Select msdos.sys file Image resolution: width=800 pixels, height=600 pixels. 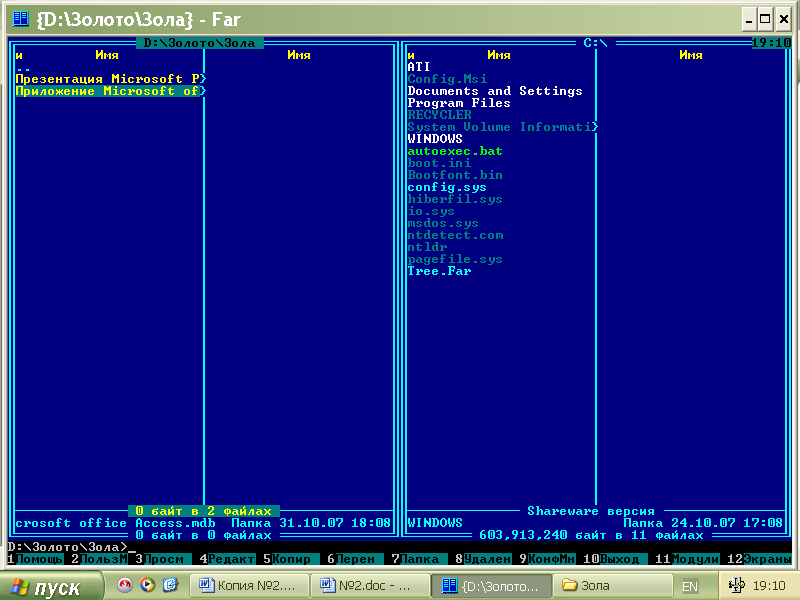click(443, 223)
